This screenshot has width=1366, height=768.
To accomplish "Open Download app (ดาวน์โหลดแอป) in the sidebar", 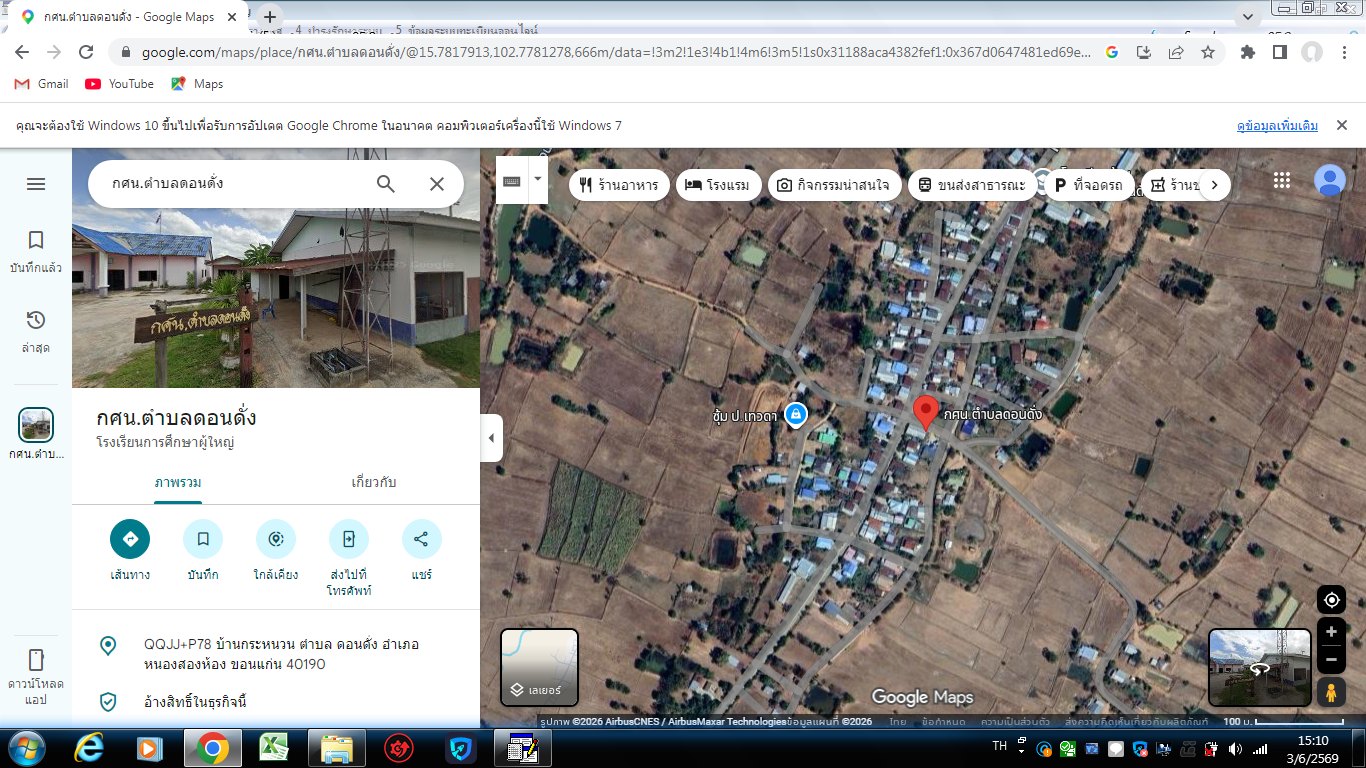I will pyautogui.click(x=36, y=676).
